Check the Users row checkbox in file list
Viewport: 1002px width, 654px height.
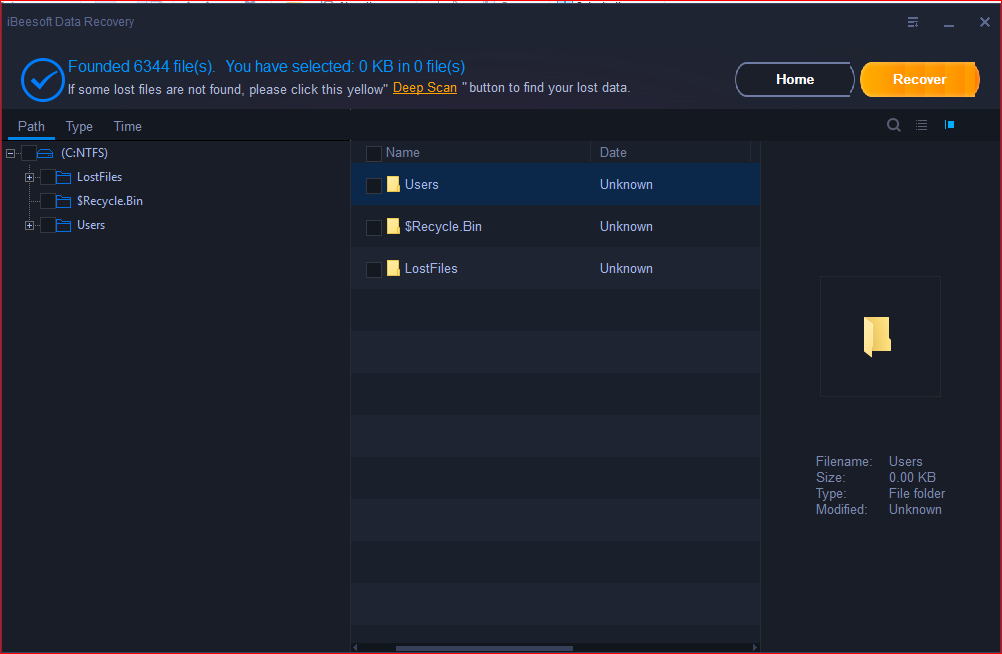pos(374,185)
